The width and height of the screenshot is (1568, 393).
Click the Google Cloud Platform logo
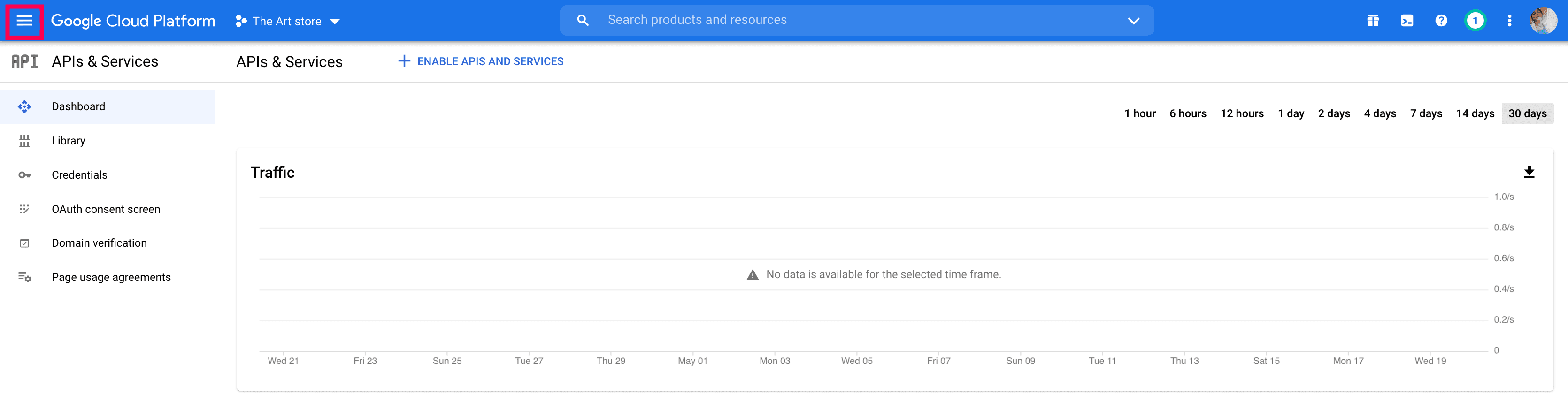click(x=133, y=21)
